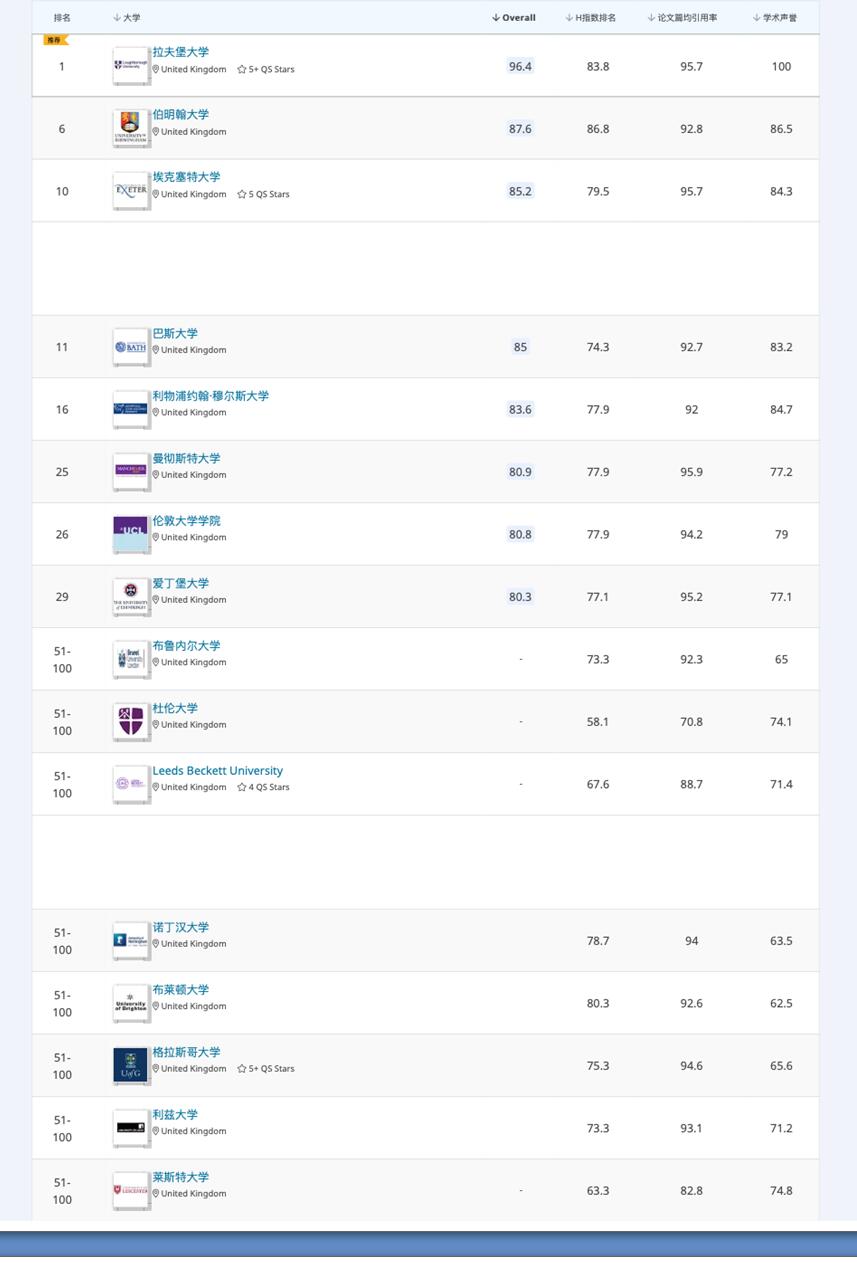Sort by the 大学 column header
This screenshot has width=857, height=1263.
coord(127,18)
